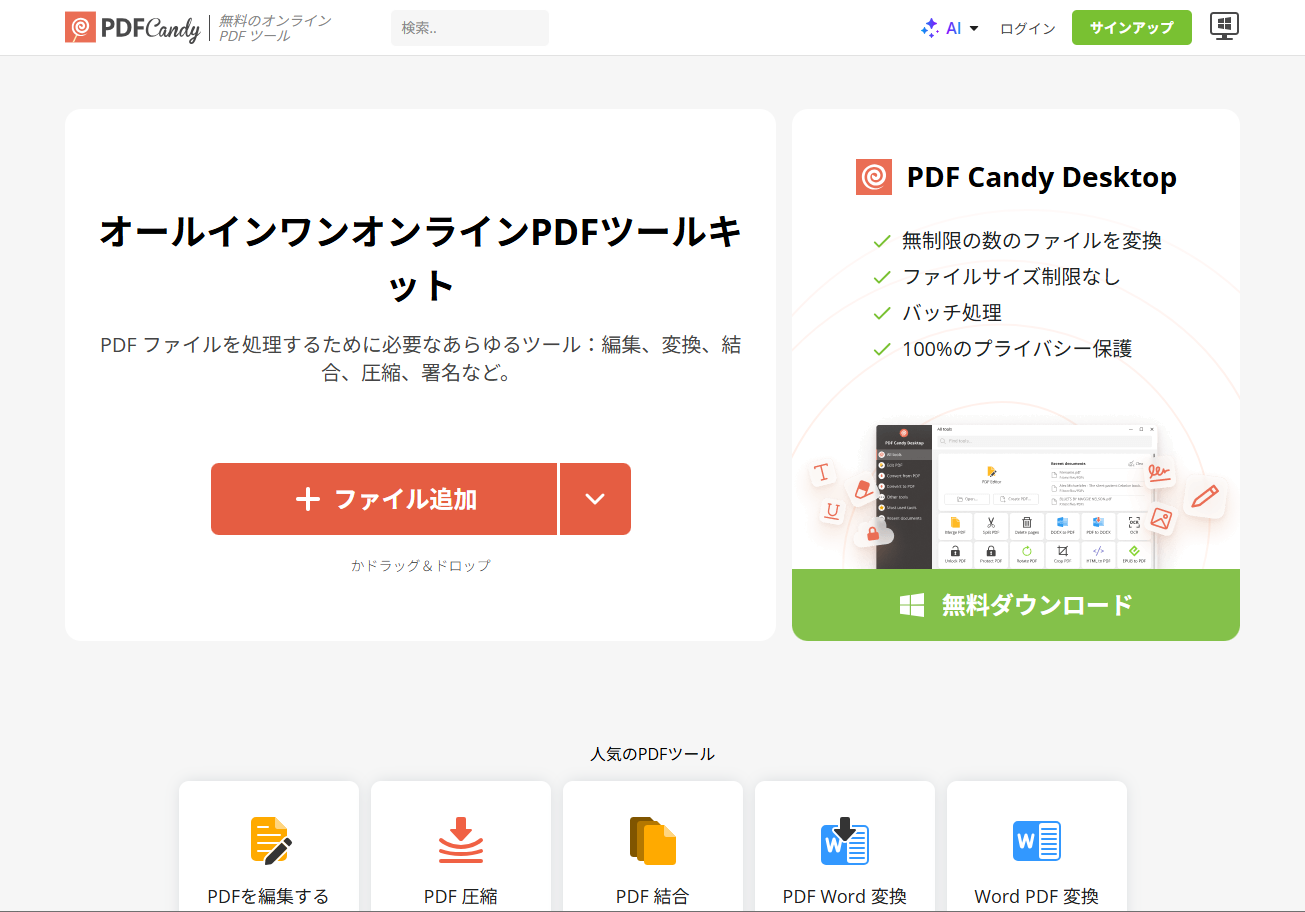Open the ファイル追加 dropdown chevron
This screenshot has height=912, width=1305.
coord(595,499)
